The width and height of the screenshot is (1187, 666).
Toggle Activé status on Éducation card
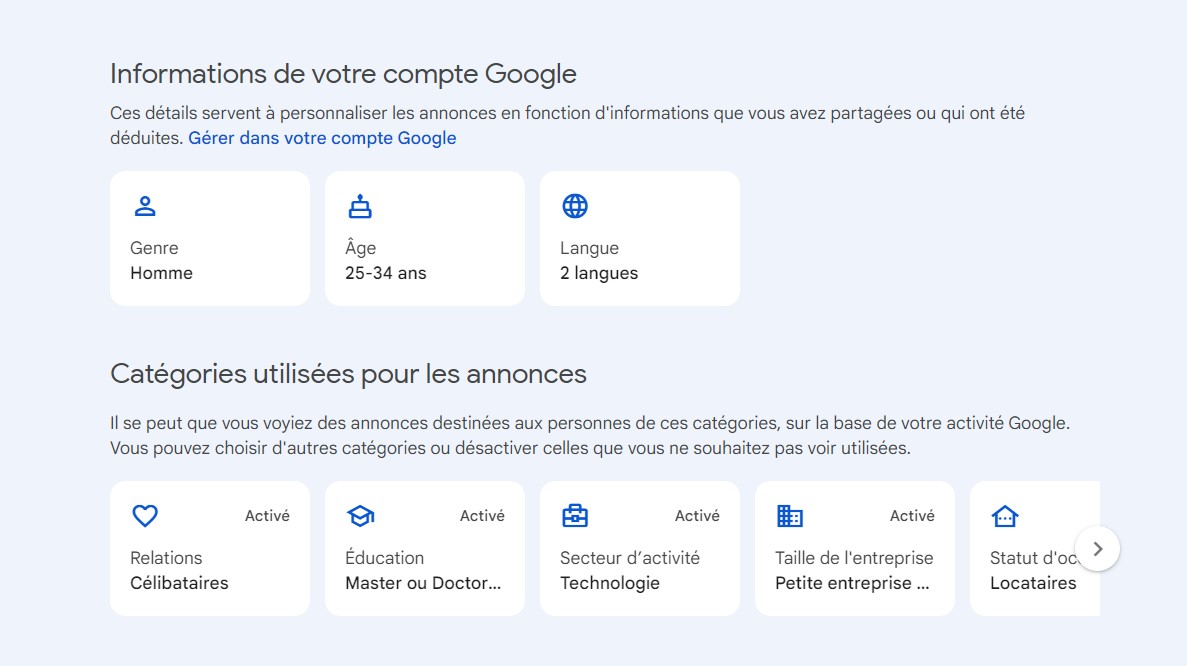pyautogui.click(x=482, y=515)
